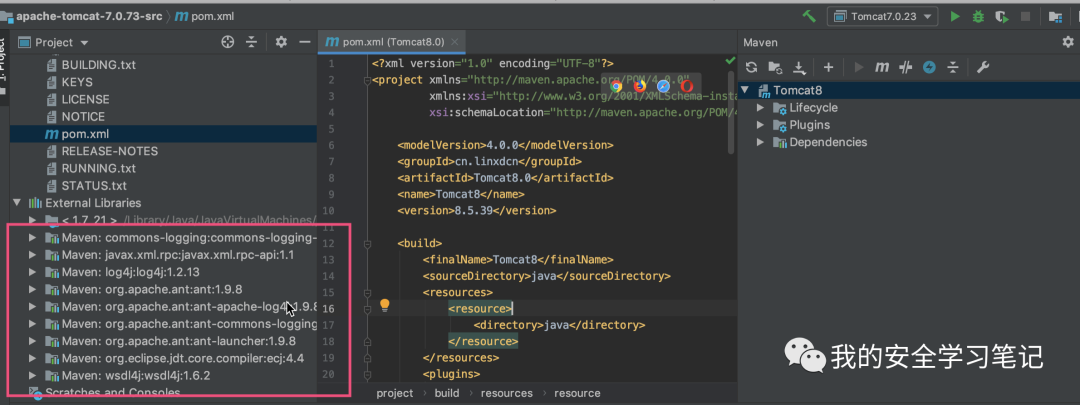This screenshot has width=1080, height=405.
Task: Expand Maven: javax.xml.rpc-api:1.1 library
Action: pos(32,255)
